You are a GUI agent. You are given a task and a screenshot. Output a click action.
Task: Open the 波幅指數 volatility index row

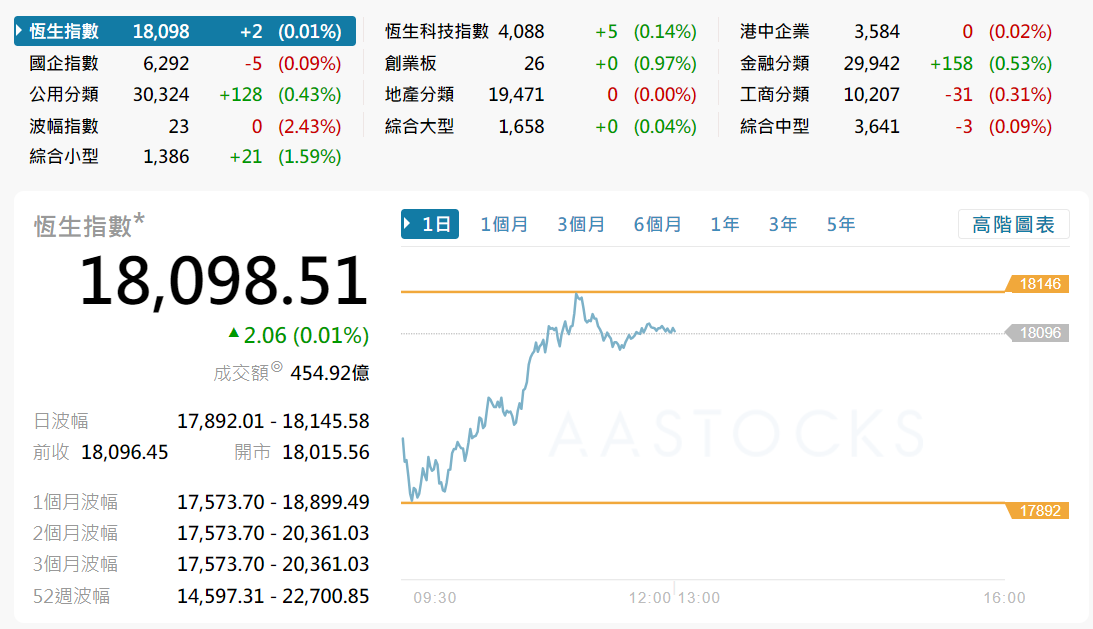click(x=65, y=127)
